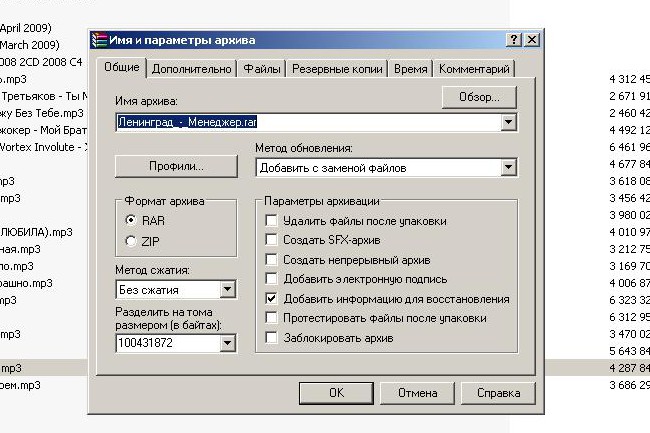Click the April 2009) entry in background list
The width and height of the screenshot is (650, 433).
26,28
